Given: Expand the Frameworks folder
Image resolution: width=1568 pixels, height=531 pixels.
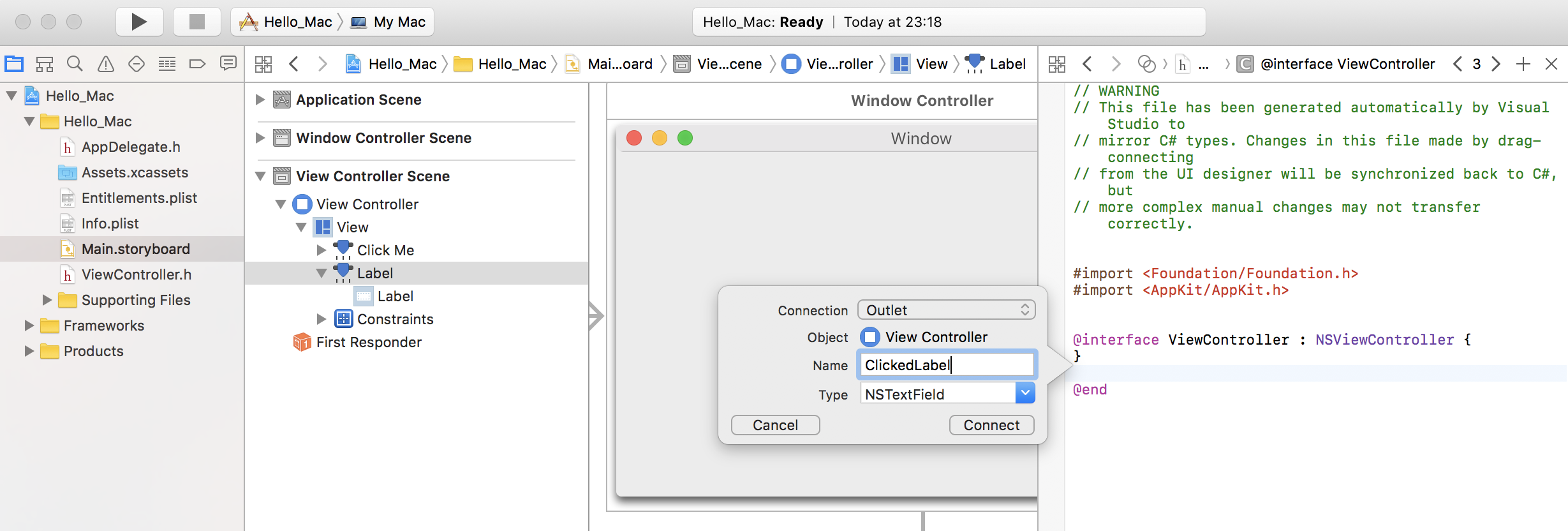Looking at the screenshot, I should (29, 325).
